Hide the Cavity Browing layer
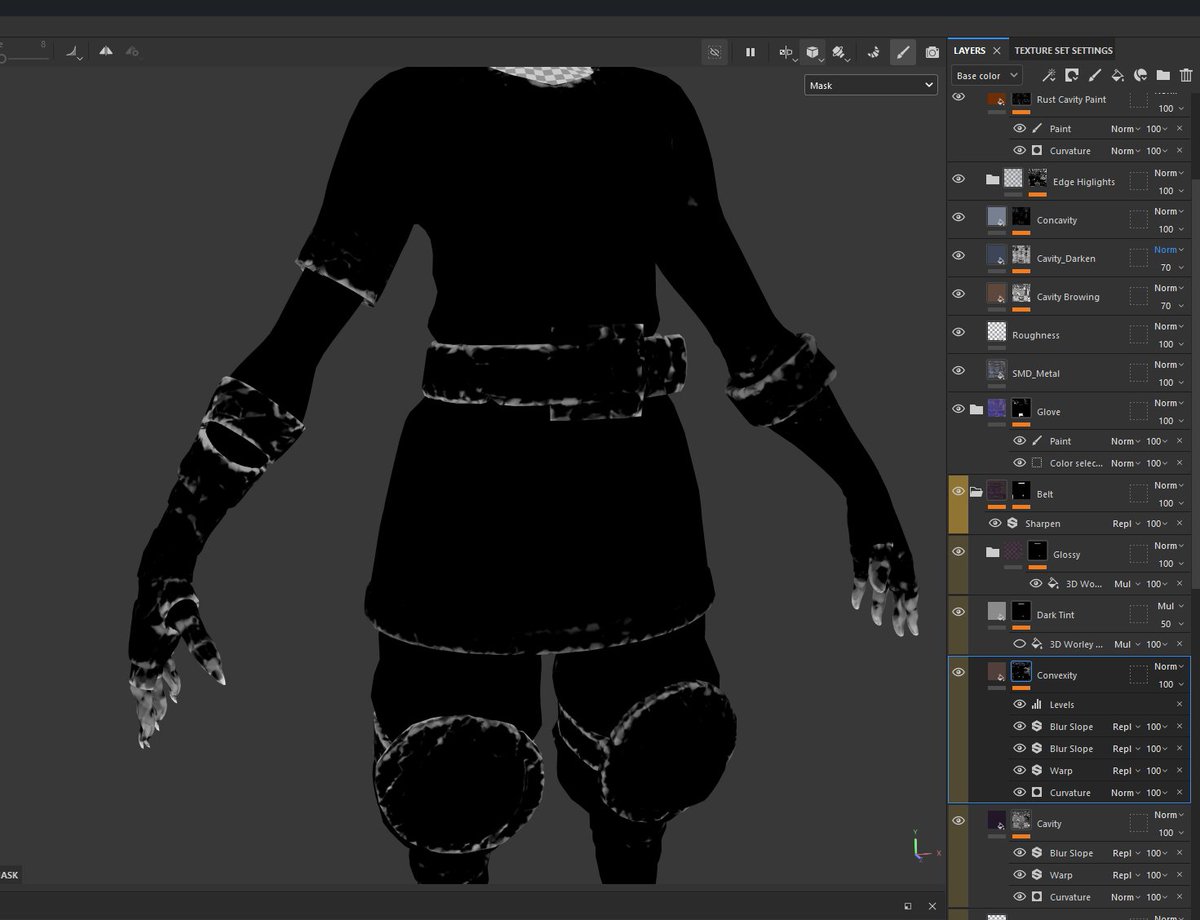The image size is (1200, 920). tap(958, 293)
